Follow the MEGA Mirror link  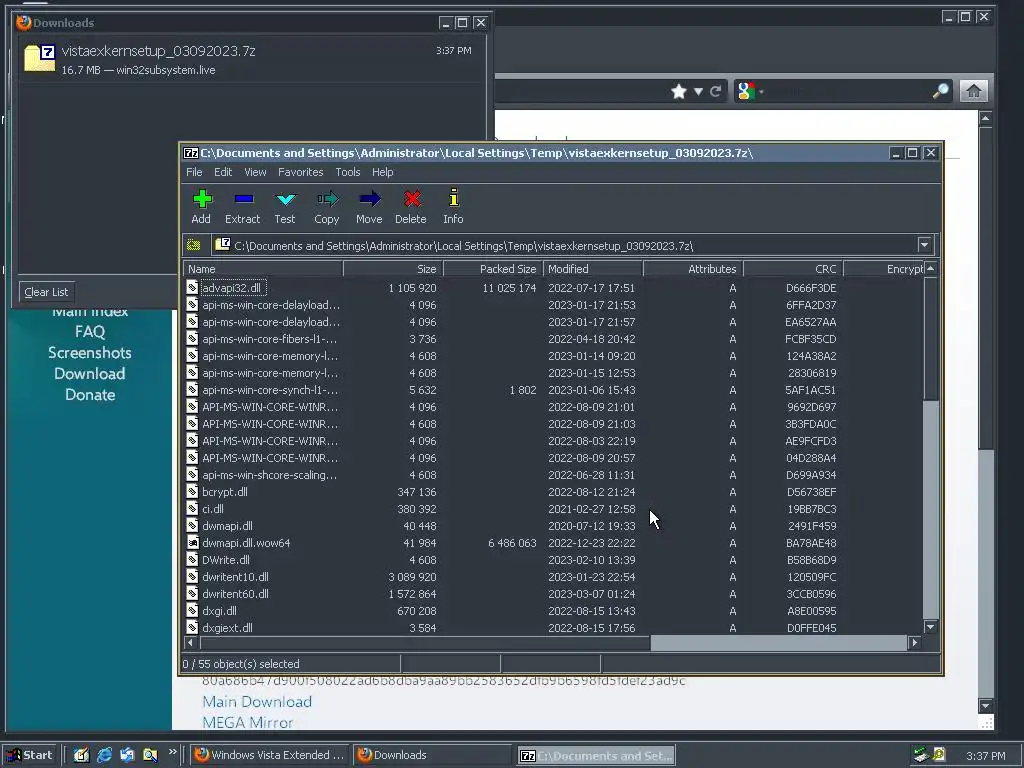point(248,722)
